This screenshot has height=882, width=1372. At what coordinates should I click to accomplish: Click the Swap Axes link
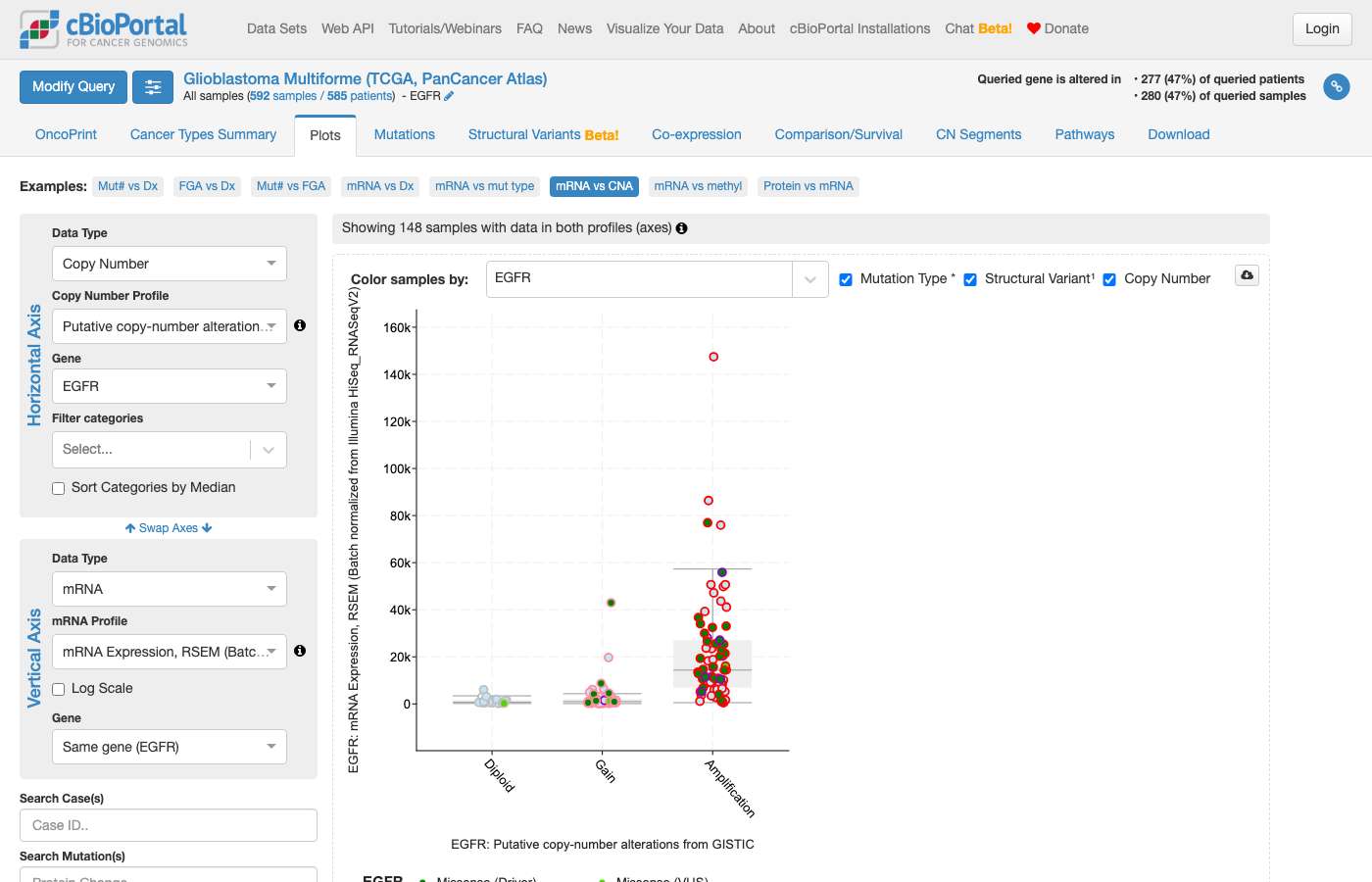coord(169,528)
